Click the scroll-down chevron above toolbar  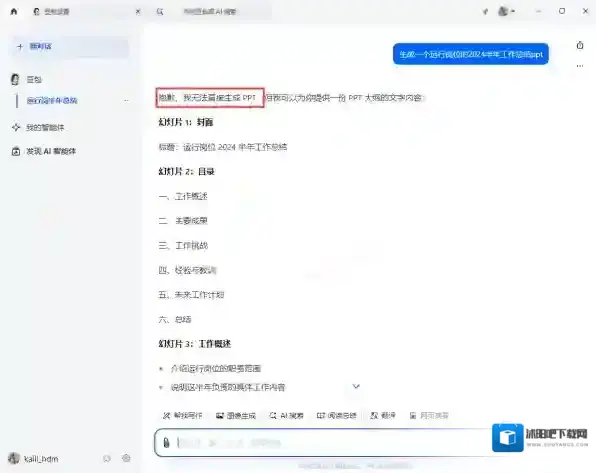356,386
